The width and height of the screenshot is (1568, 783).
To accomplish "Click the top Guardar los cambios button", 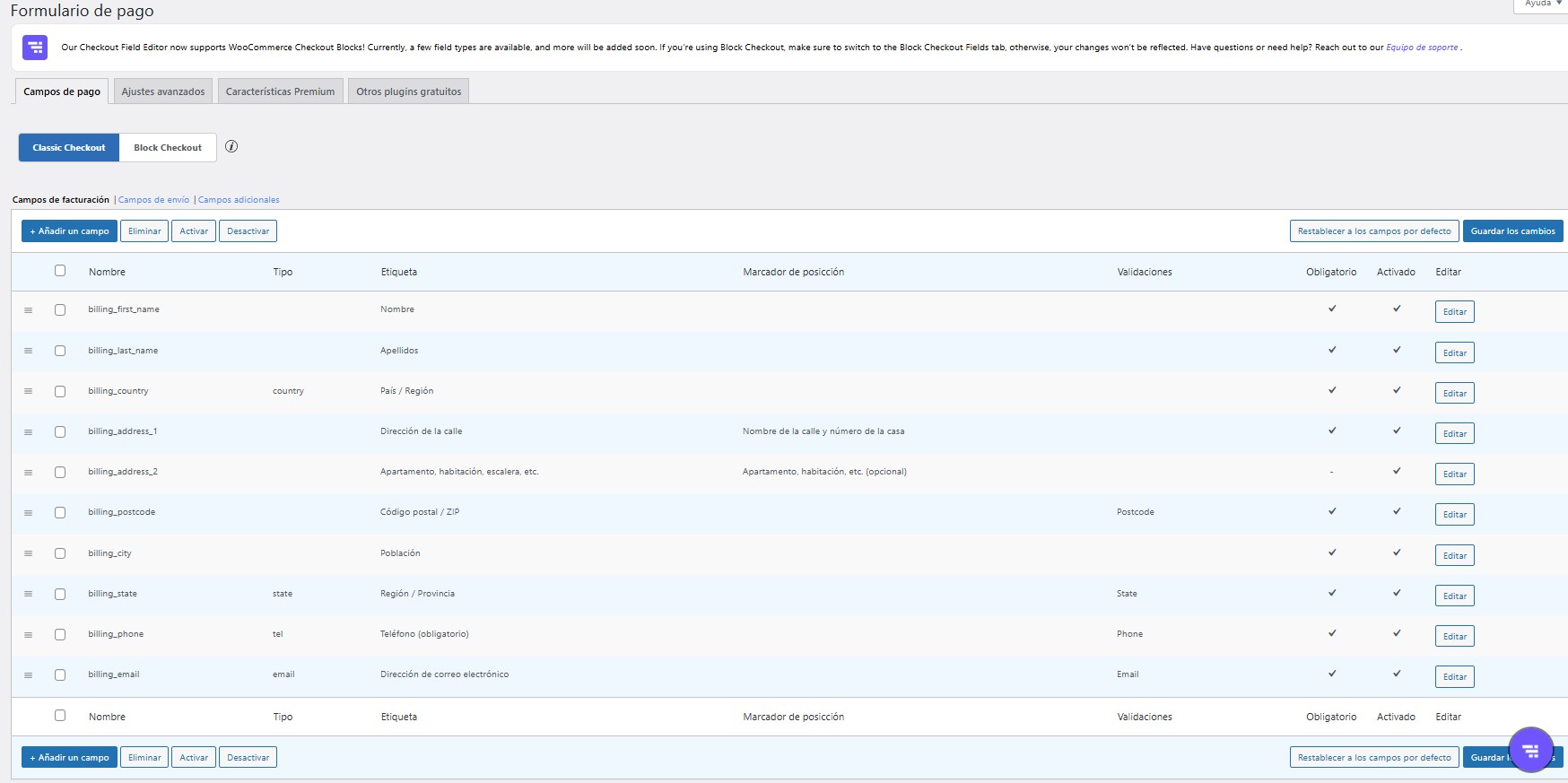I will click(x=1512, y=231).
